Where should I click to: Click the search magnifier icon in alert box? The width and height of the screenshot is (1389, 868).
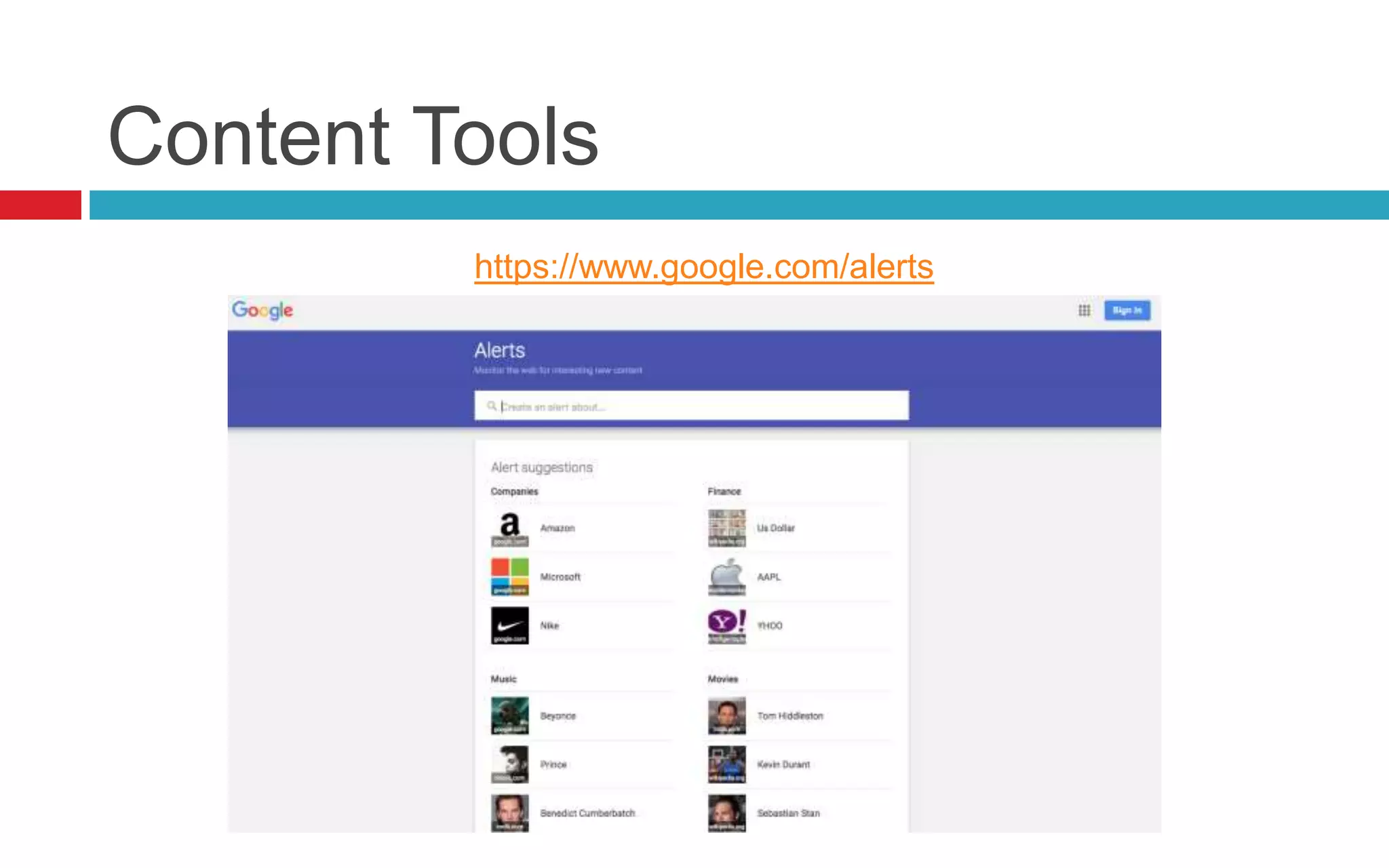click(492, 406)
